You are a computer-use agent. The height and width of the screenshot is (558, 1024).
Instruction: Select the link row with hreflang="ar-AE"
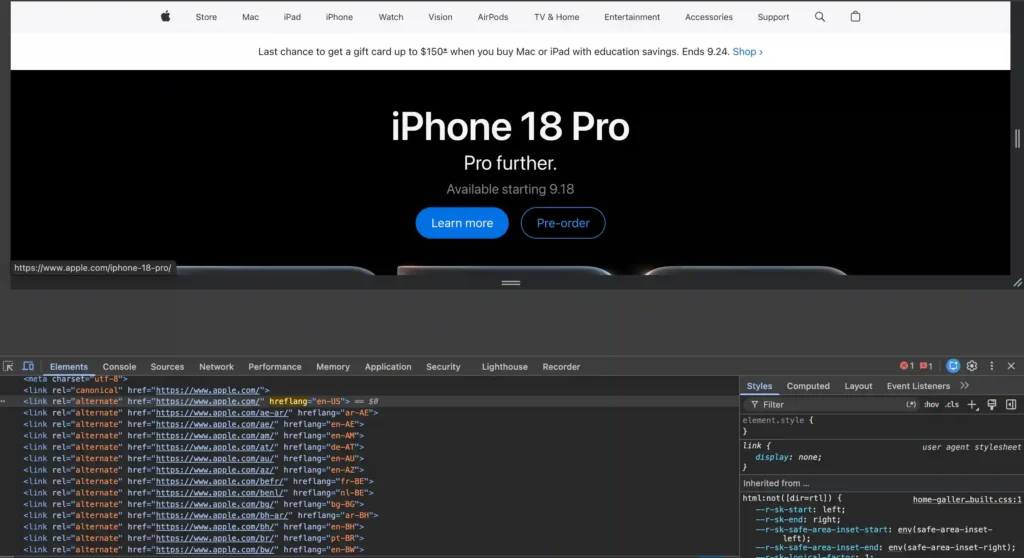tap(200, 413)
